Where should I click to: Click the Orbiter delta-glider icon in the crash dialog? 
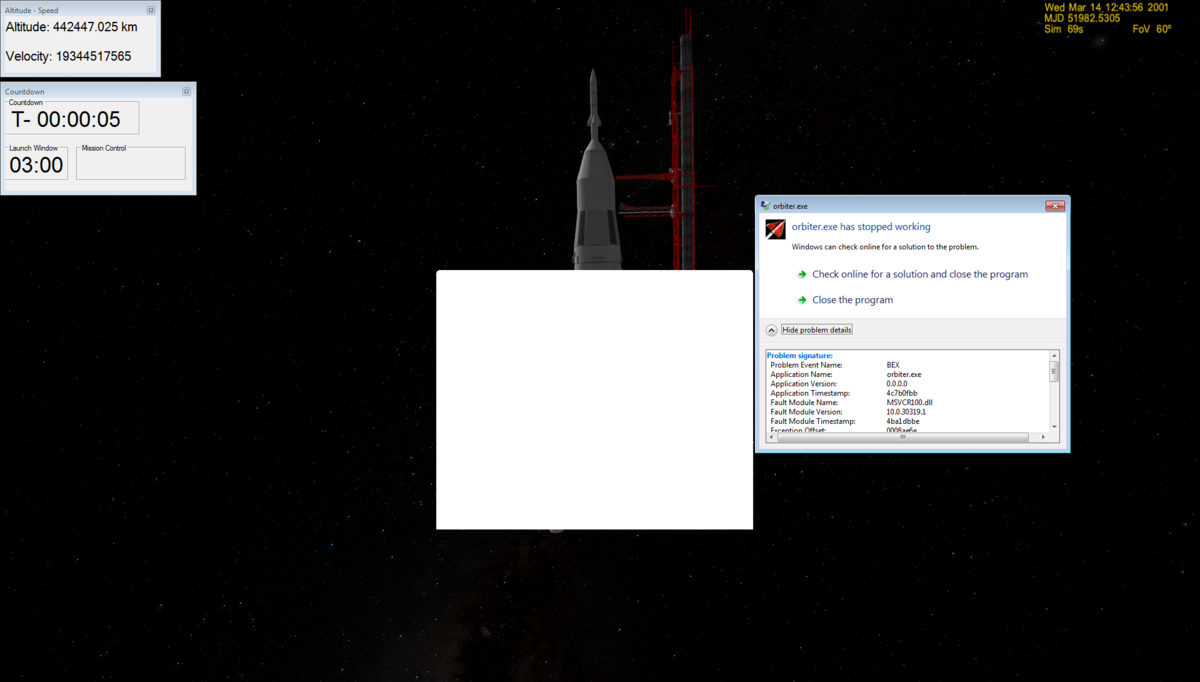[x=775, y=229]
